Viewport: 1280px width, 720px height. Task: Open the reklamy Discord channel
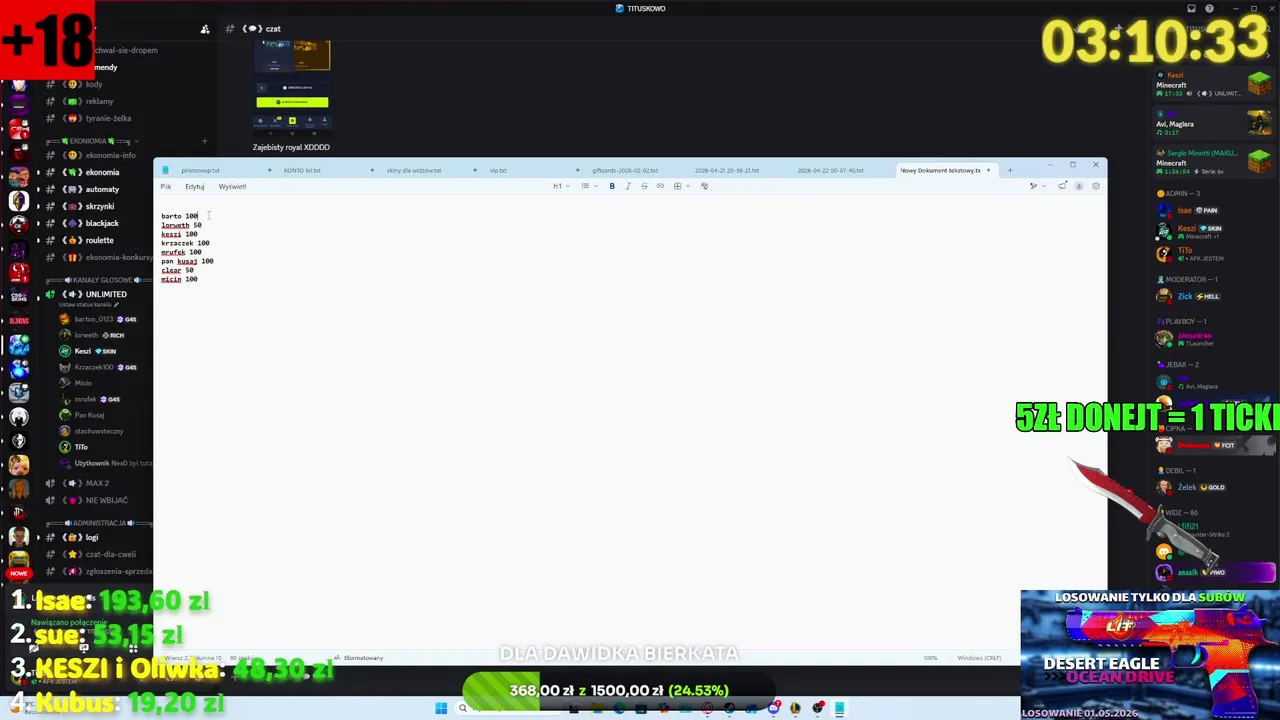[98, 101]
